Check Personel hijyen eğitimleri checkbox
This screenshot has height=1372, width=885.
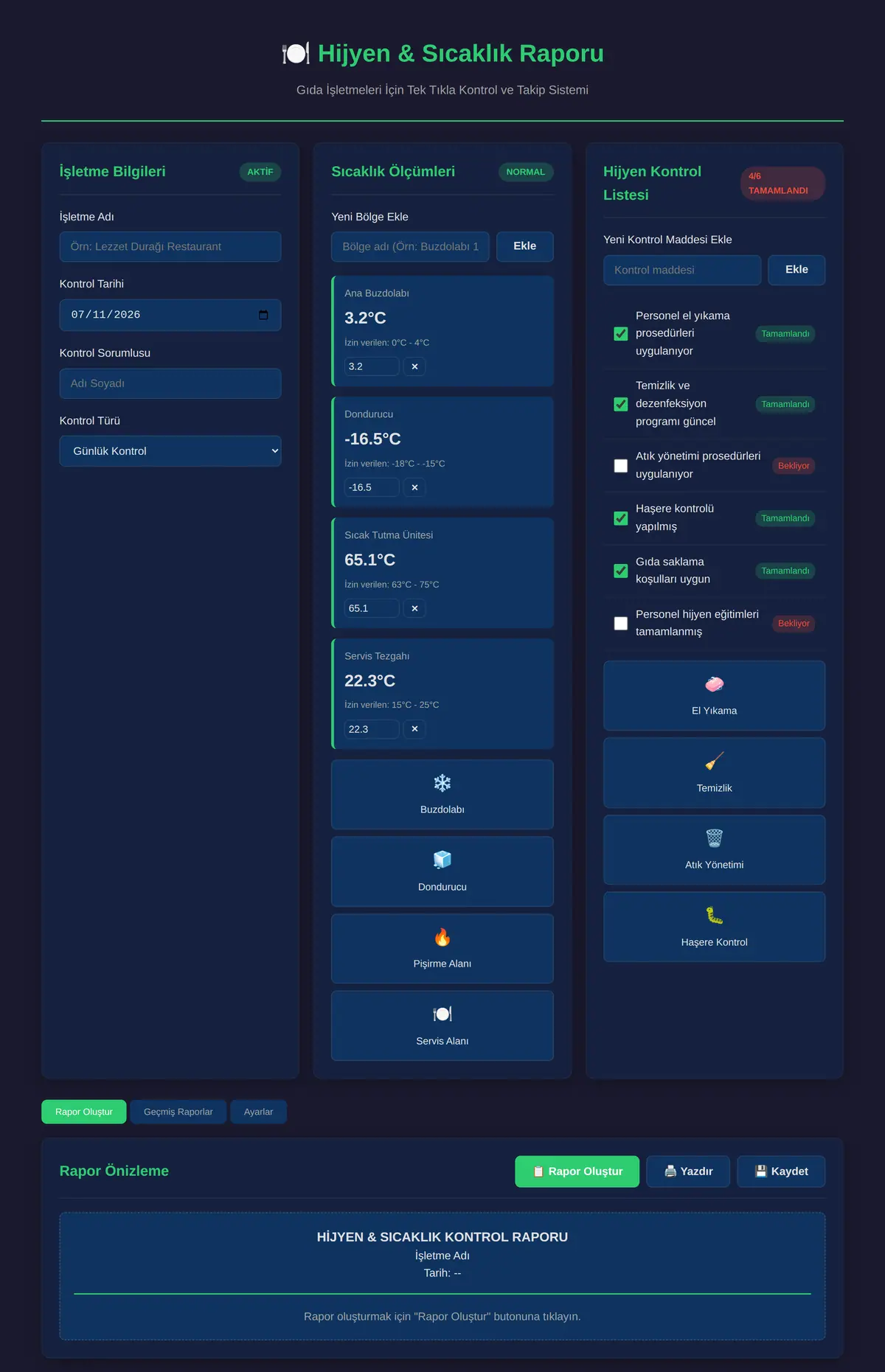(x=621, y=623)
